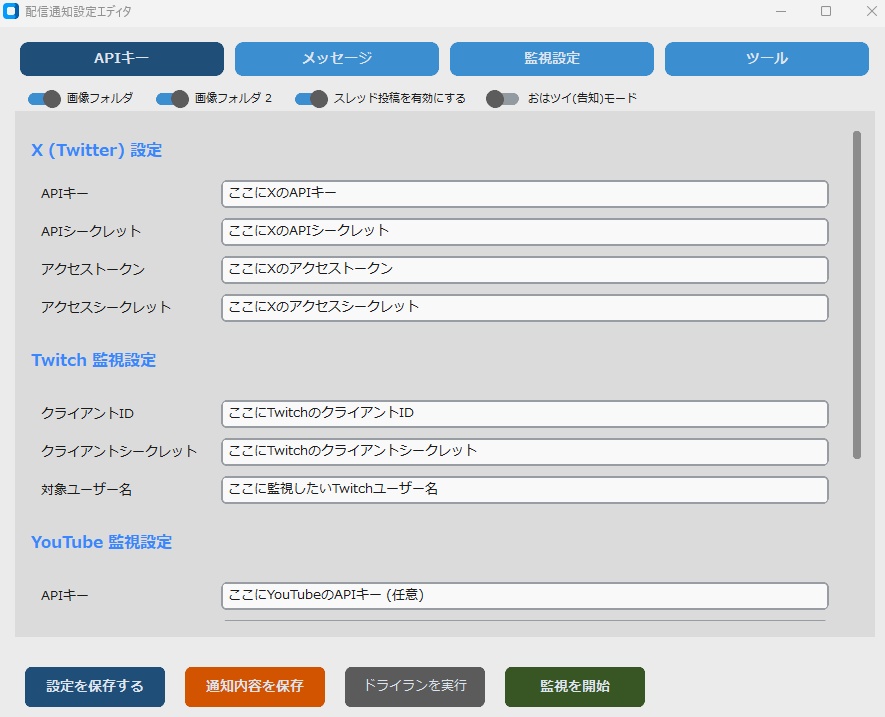Click the Twitch クライアントID field
This screenshot has height=717, width=885.
tap(524, 413)
